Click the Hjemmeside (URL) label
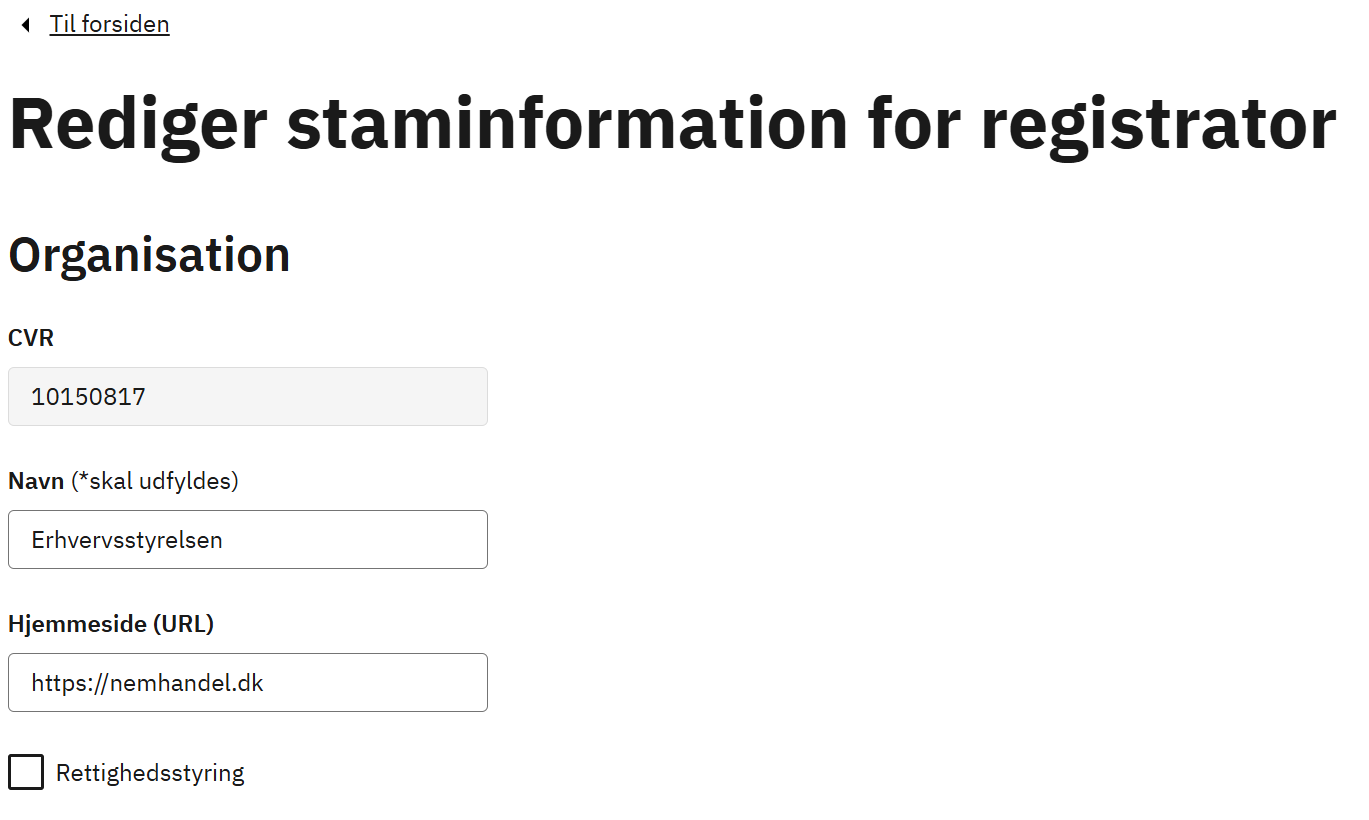Image resolution: width=1369 pixels, height=820 pixels. click(111, 624)
